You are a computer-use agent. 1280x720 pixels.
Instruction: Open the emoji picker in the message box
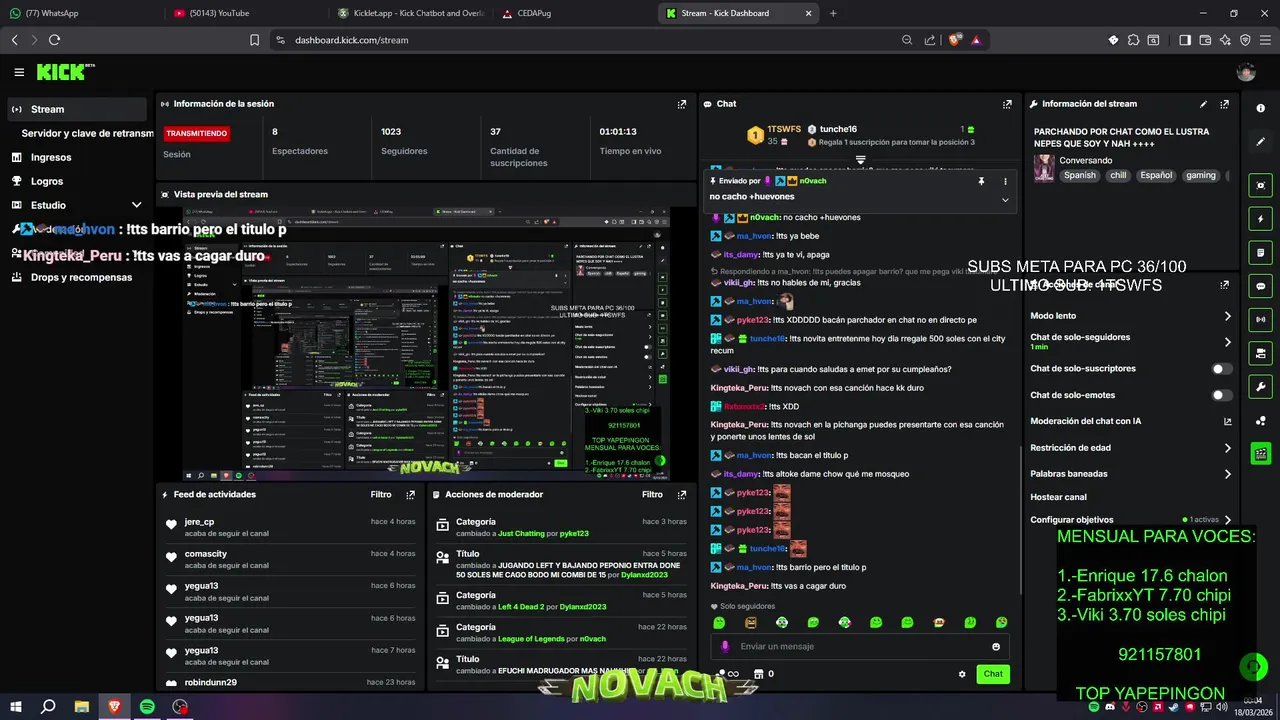(996, 647)
